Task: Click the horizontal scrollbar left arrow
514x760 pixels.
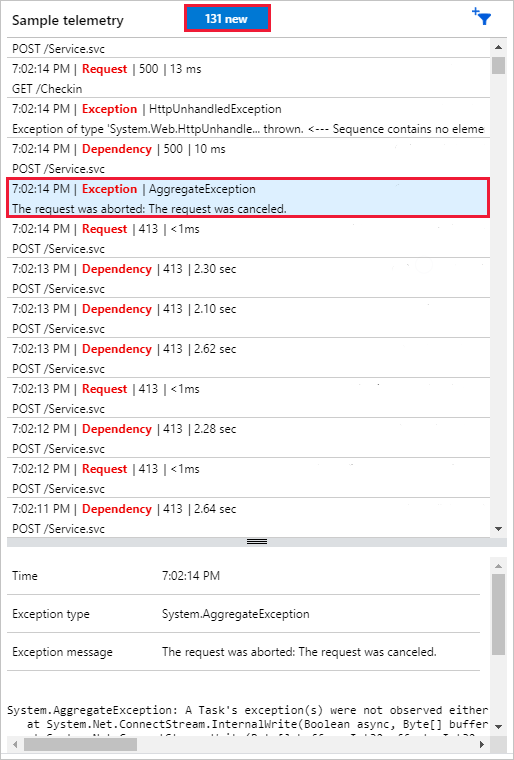Action: [15, 744]
